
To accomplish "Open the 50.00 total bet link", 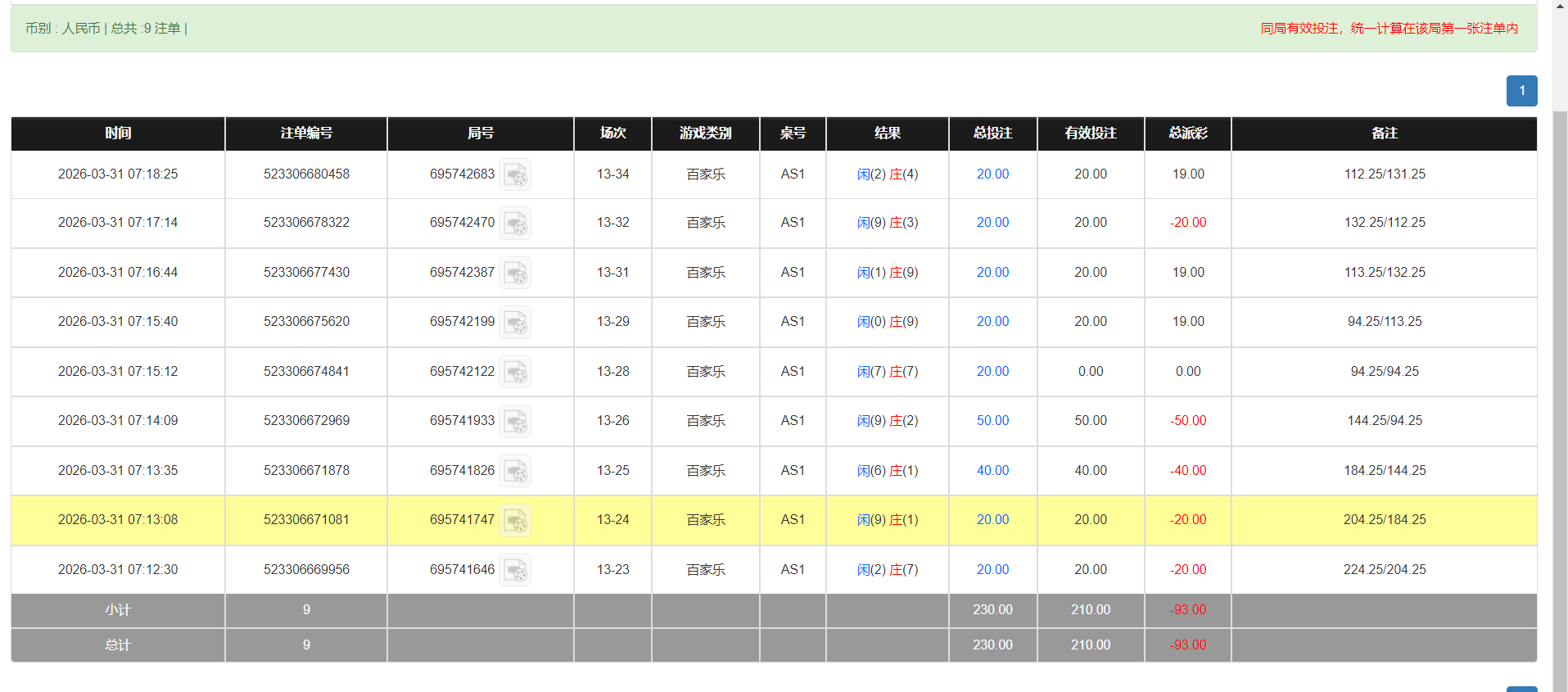I will (992, 421).
